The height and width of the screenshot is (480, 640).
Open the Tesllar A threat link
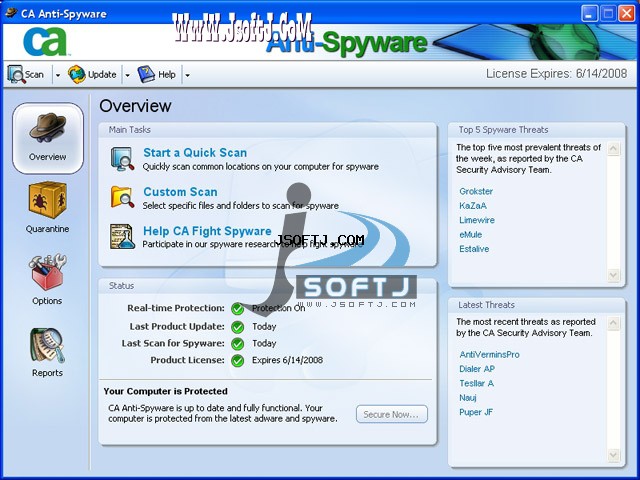476,383
